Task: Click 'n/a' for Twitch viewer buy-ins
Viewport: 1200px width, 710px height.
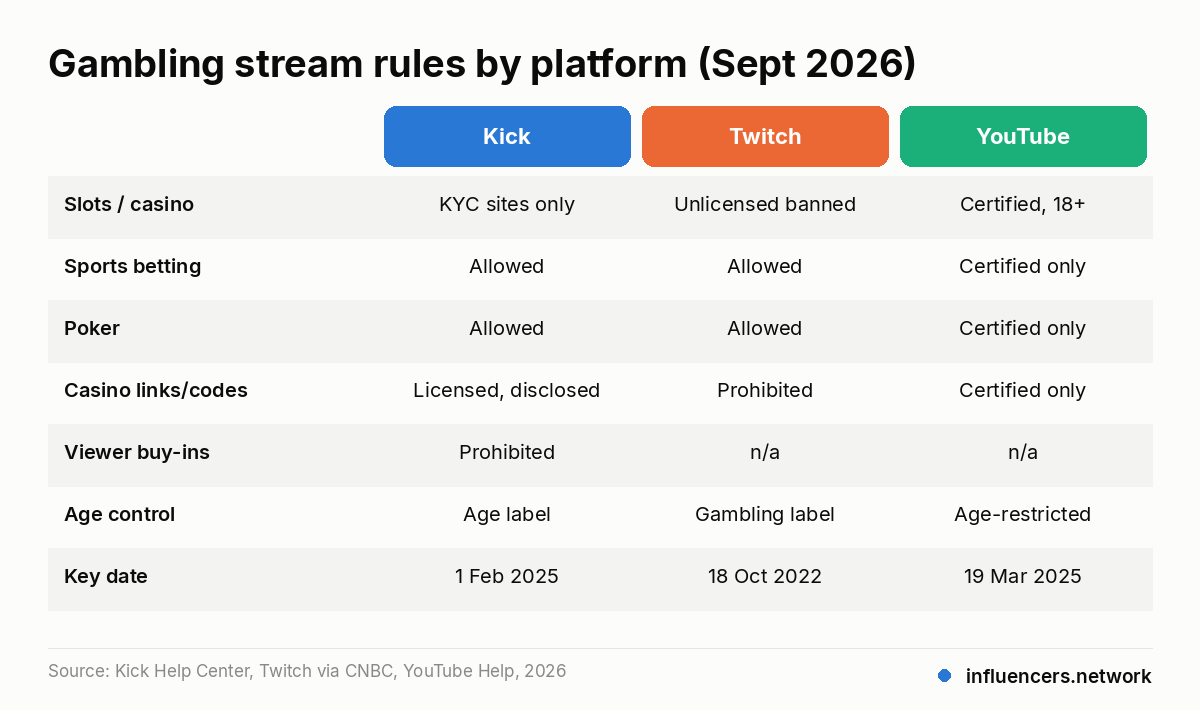Action: [x=765, y=452]
